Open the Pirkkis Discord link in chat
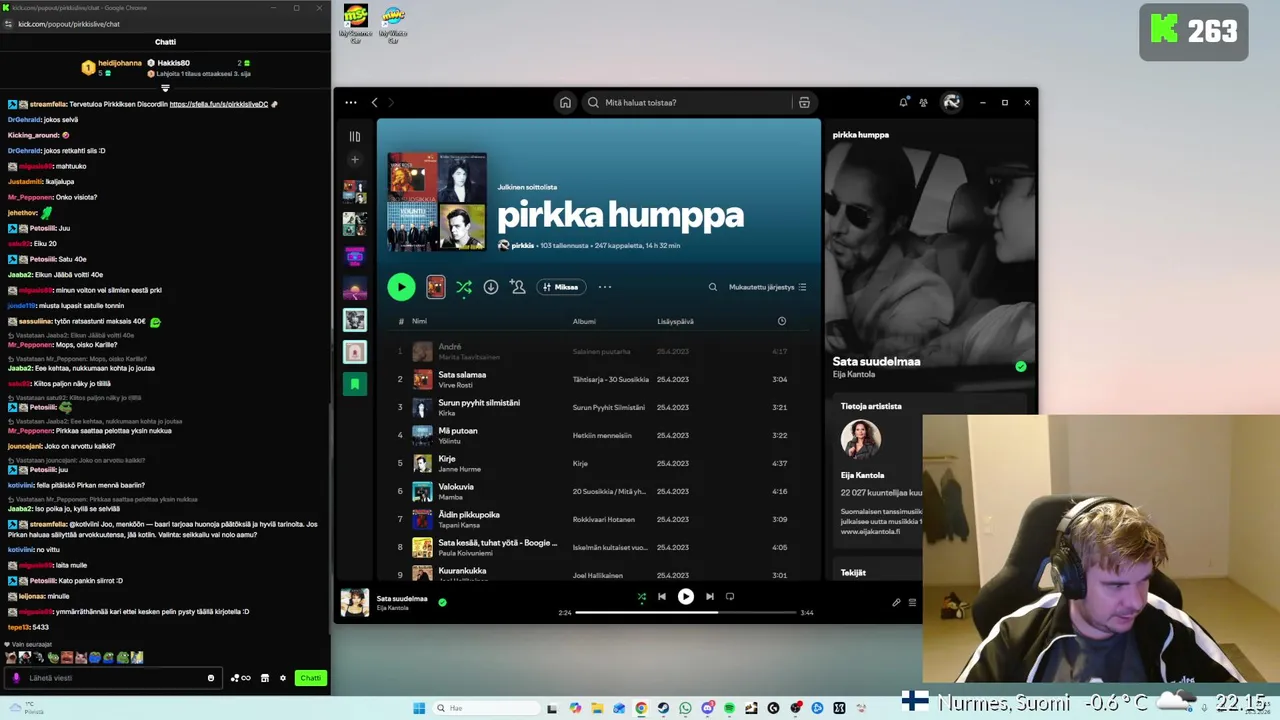The height and width of the screenshot is (720, 1280). pos(219,104)
